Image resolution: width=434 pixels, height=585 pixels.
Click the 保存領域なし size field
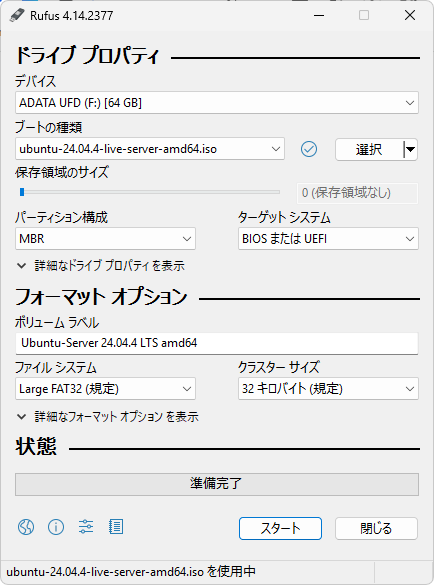357,193
